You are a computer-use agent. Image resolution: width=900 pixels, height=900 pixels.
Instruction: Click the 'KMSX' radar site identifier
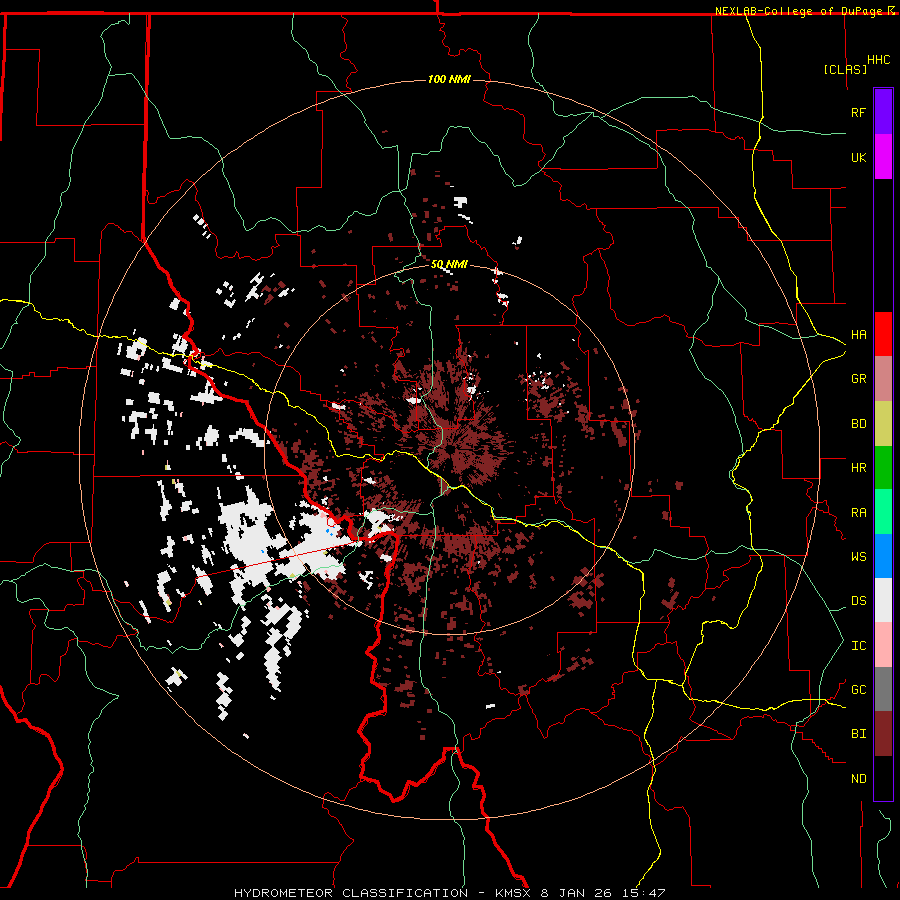pyautogui.click(x=514, y=893)
